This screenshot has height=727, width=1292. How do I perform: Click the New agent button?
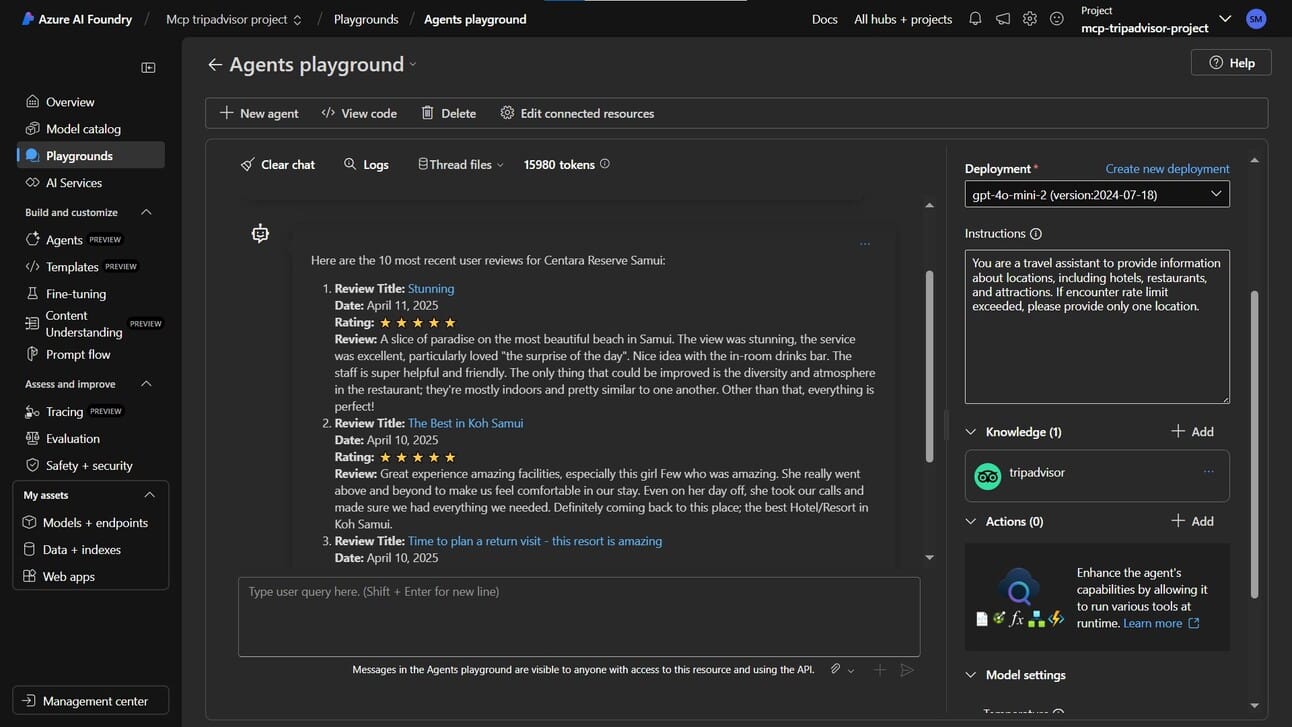tap(259, 113)
